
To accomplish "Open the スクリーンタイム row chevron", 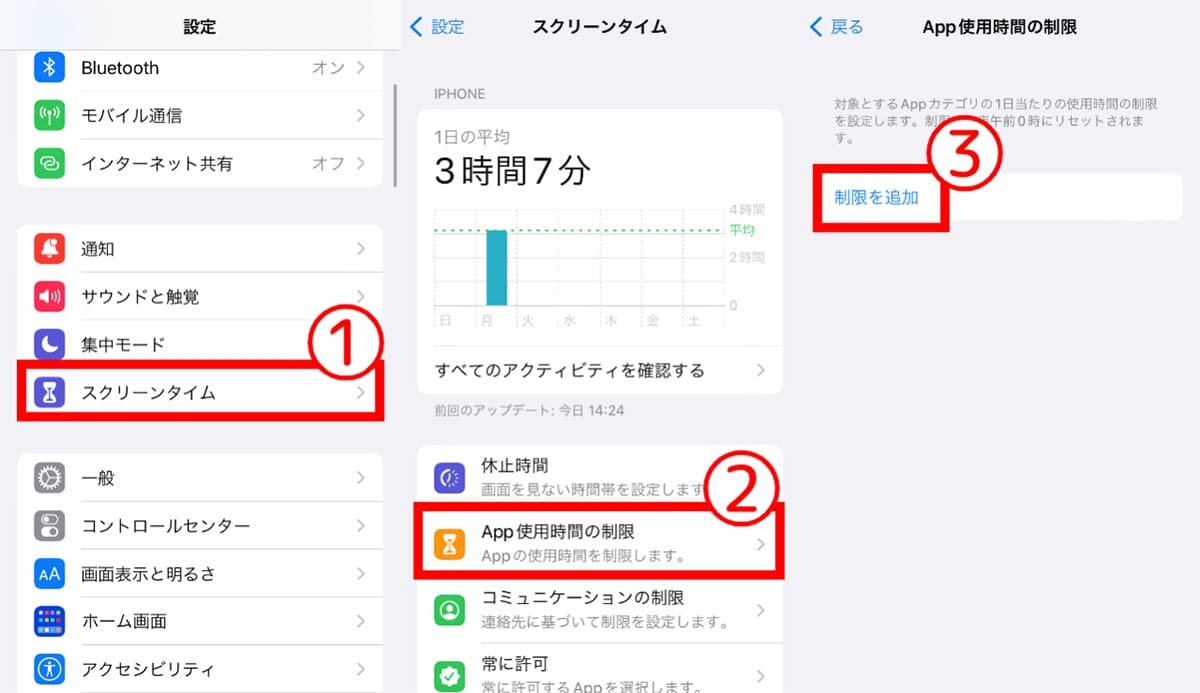I will (361, 394).
